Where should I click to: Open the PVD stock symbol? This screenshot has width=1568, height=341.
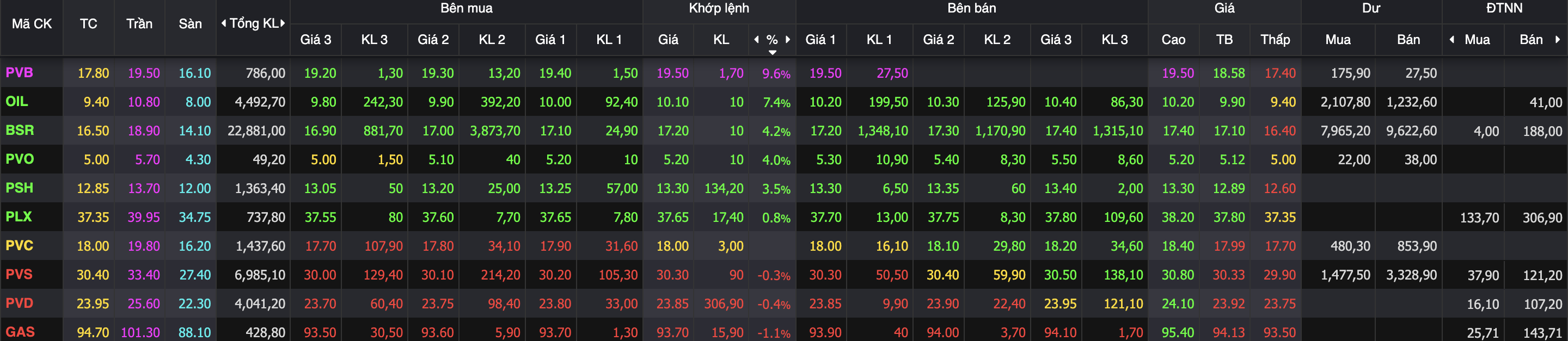[x=20, y=303]
